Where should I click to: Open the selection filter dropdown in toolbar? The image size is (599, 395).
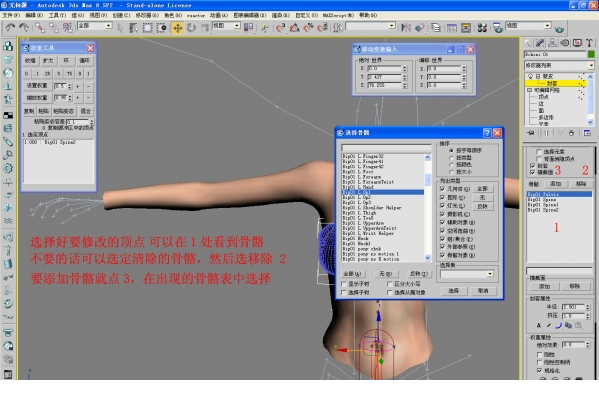[109, 26]
